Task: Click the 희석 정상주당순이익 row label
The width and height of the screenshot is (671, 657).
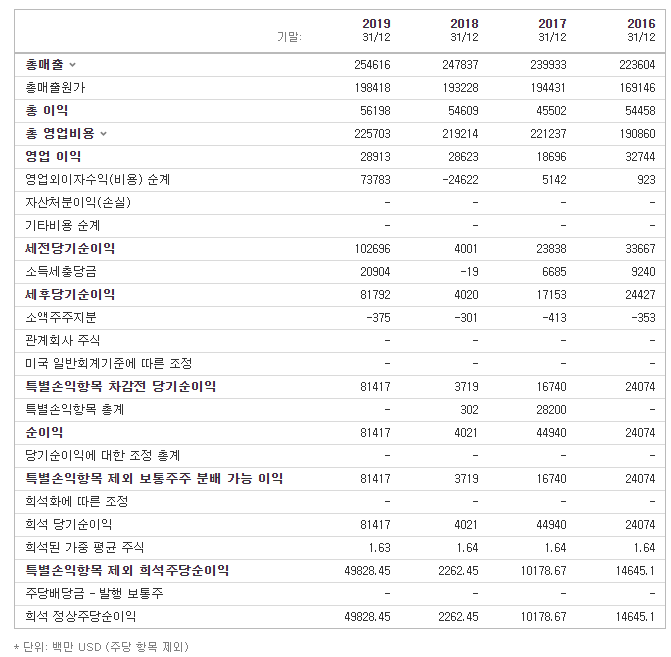Action: point(80,617)
